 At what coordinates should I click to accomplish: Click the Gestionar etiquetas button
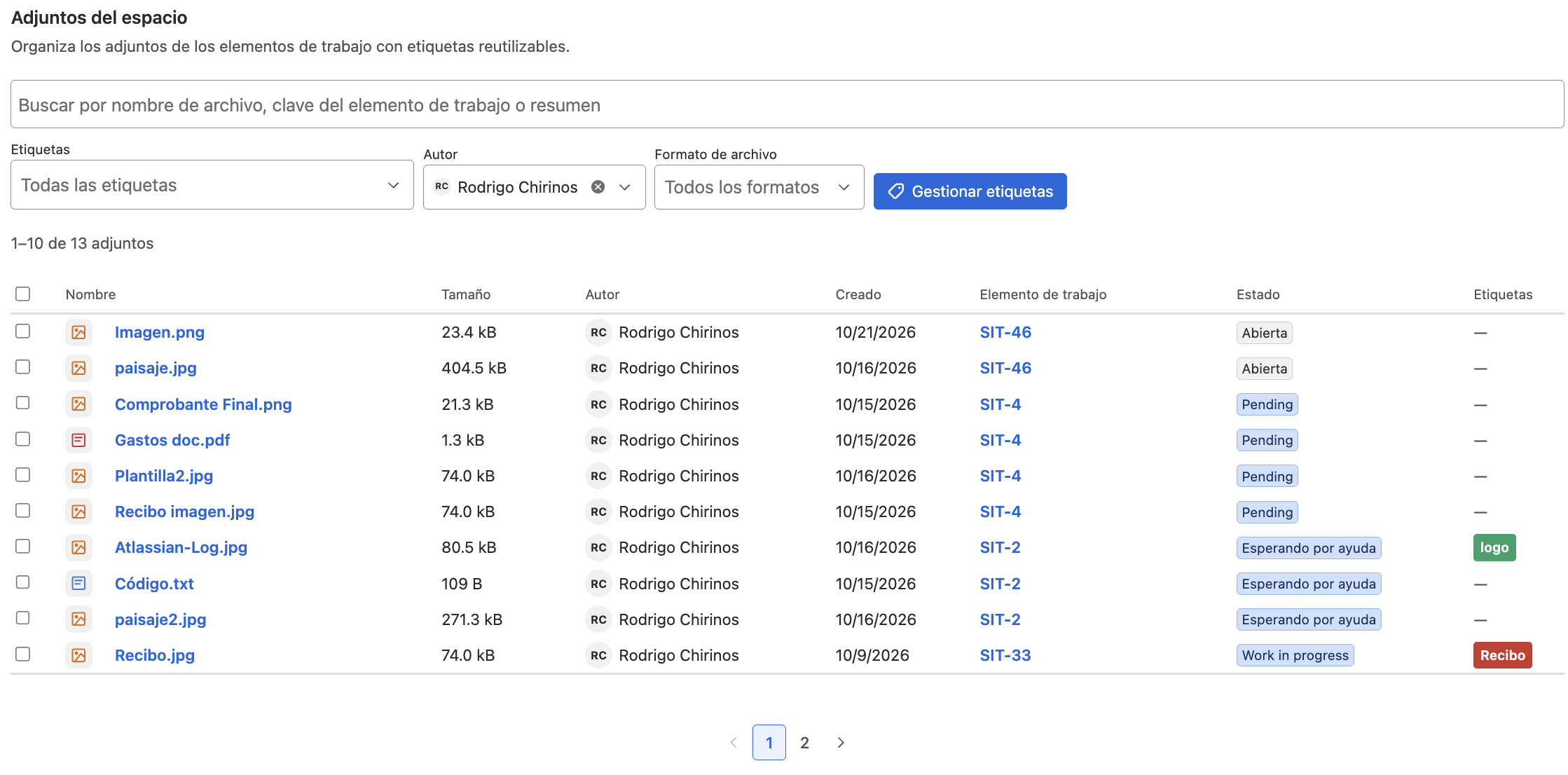[x=970, y=191]
